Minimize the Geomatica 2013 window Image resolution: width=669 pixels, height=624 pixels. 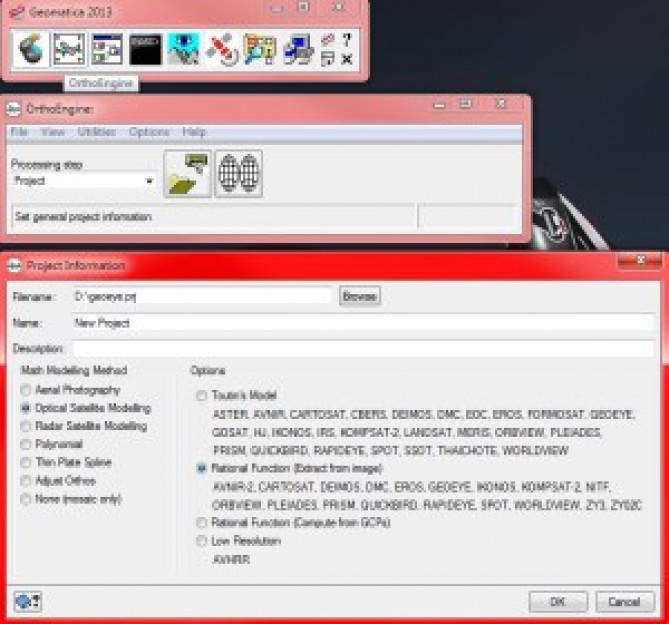click(x=276, y=8)
